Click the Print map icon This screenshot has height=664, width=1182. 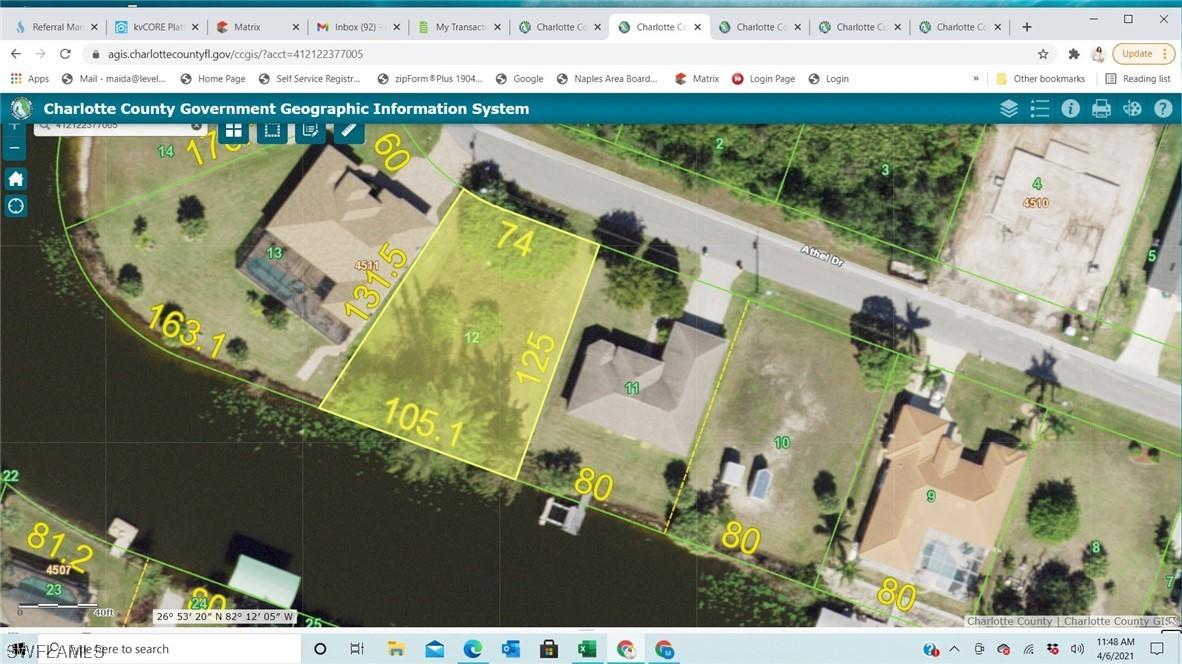1101,107
